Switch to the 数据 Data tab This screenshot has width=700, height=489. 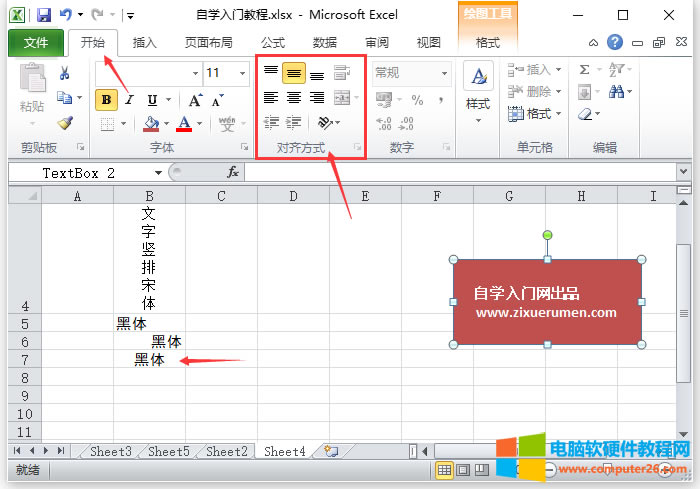click(x=325, y=43)
